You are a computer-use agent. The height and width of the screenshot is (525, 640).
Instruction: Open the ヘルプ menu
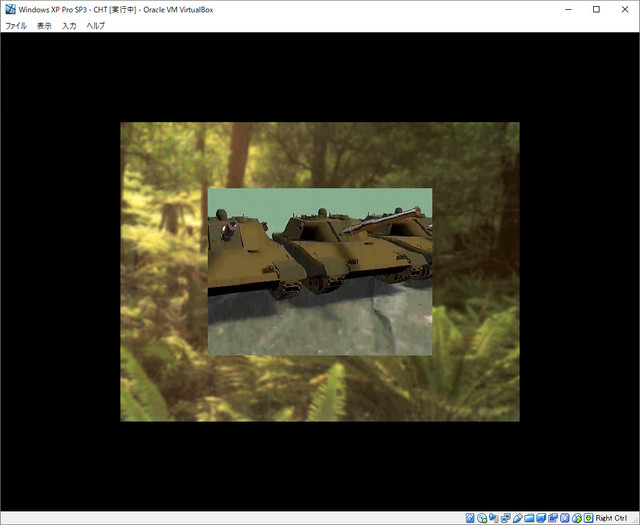pyautogui.click(x=96, y=25)
